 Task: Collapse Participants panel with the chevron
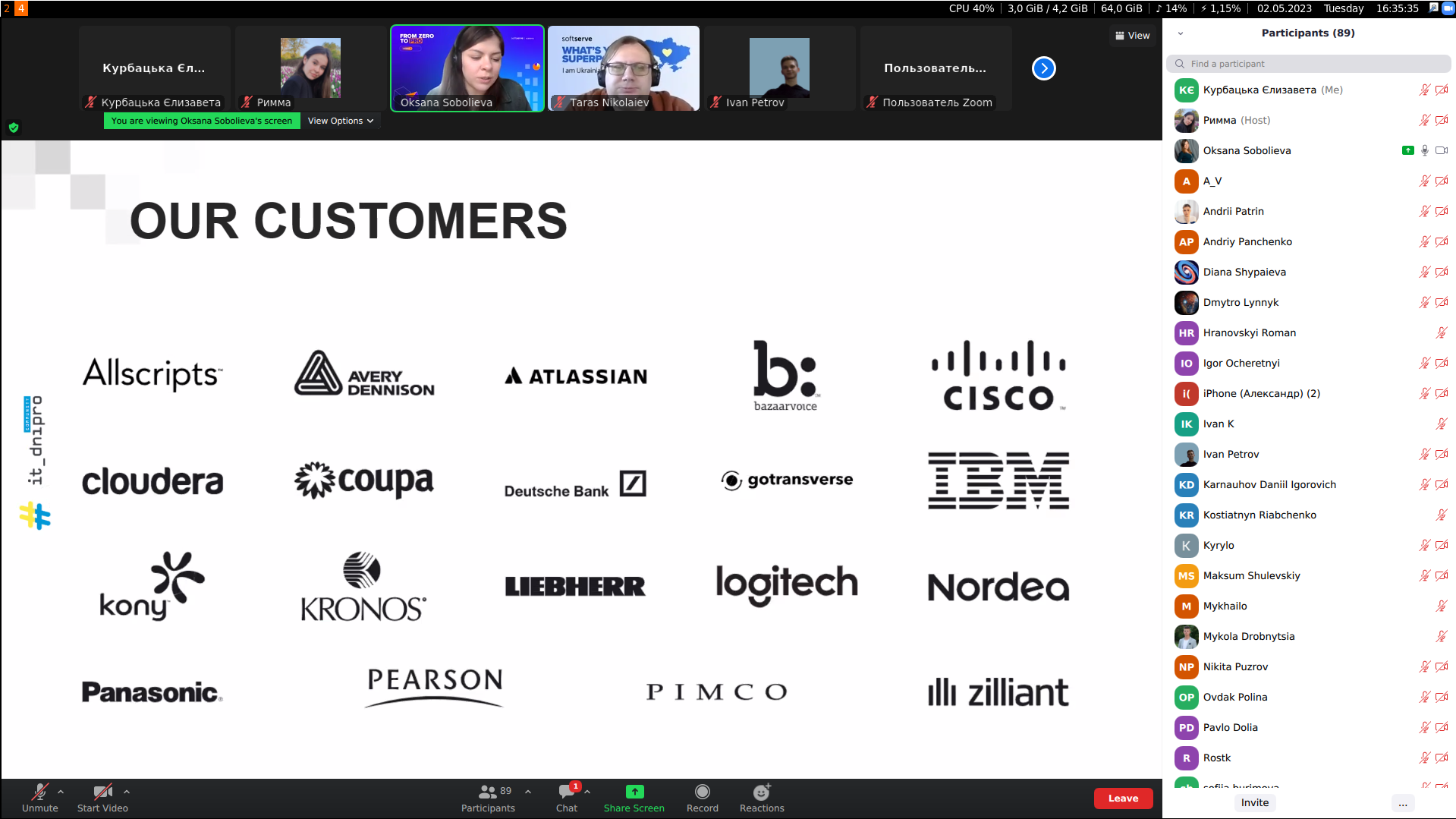1181,33
